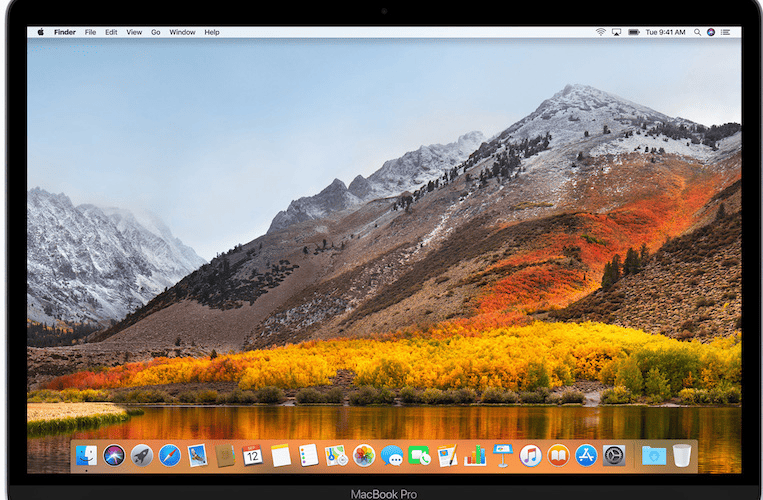Open the File menu
Screen dimensions: 763x500
pyautogui.click(x=90, y=32)
